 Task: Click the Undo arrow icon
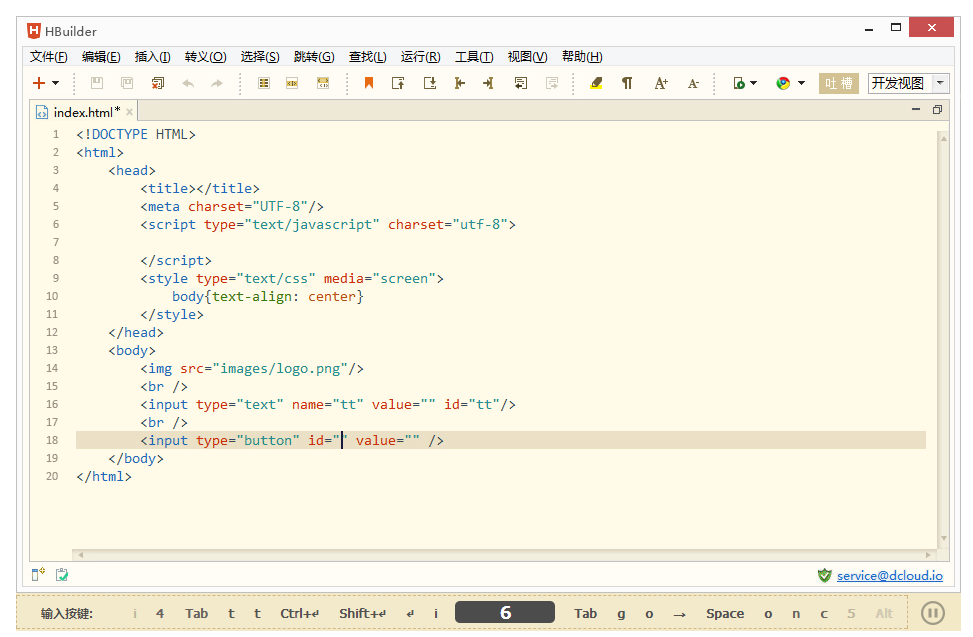188,83
